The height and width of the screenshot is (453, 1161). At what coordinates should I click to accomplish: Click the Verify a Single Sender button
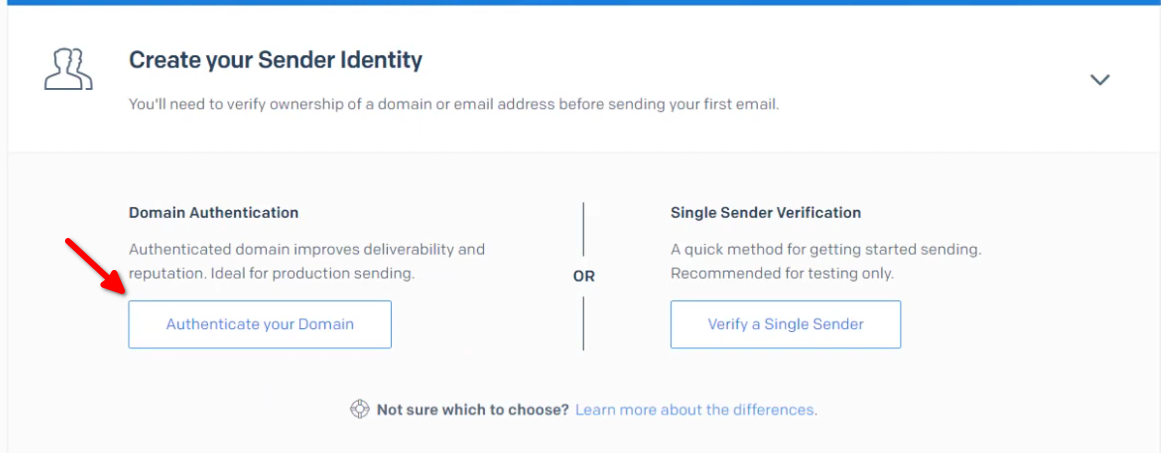(x=786, y=324)
